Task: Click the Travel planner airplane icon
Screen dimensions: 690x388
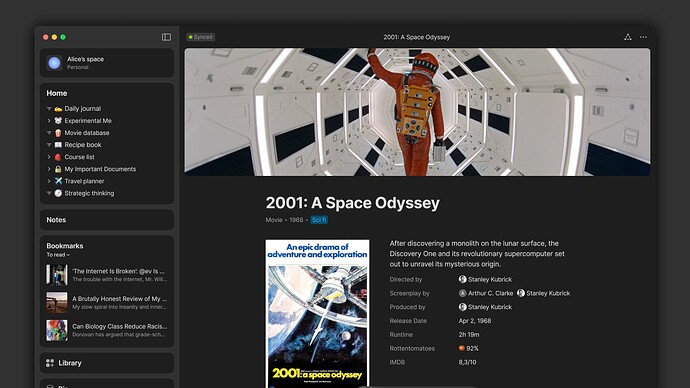Action: pyautogui.click(x=58, y=181)
